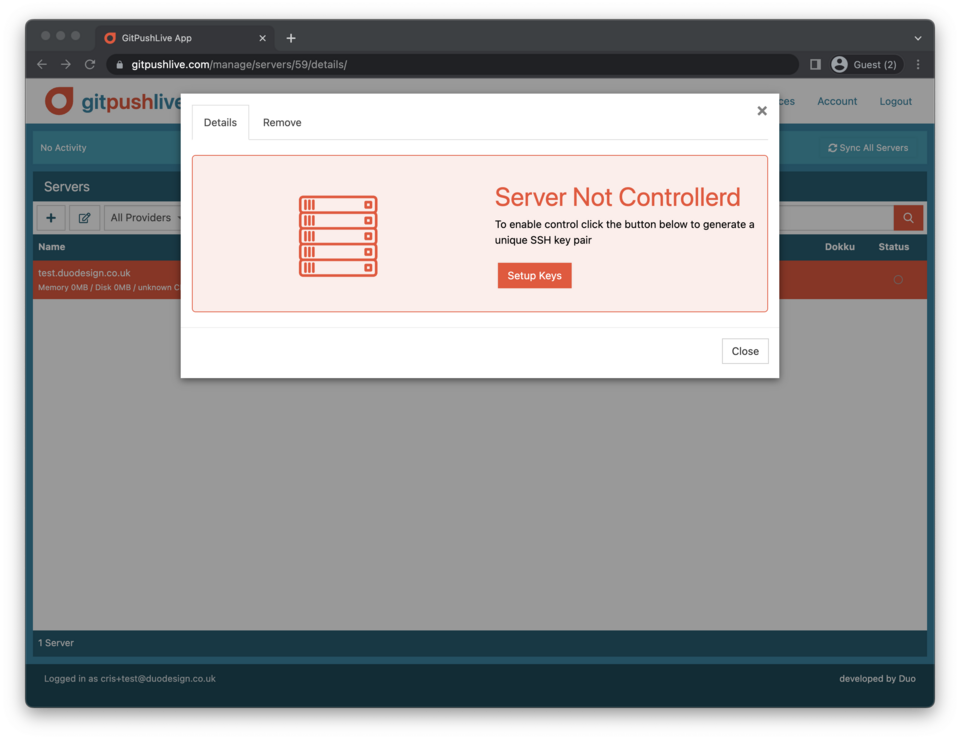
Task: Click the server rack illustration
Action: [x=338, y=236]
